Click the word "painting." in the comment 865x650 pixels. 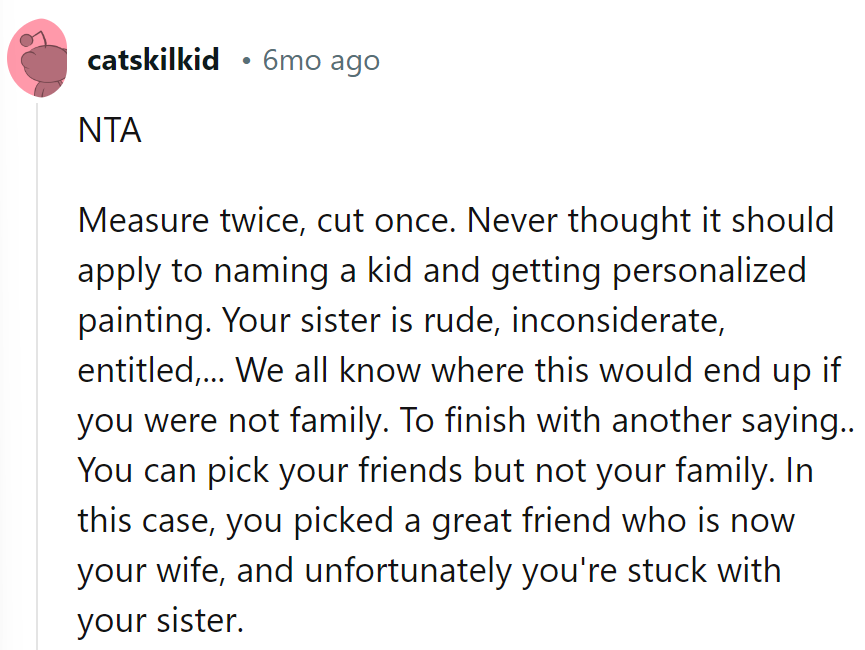144,320
